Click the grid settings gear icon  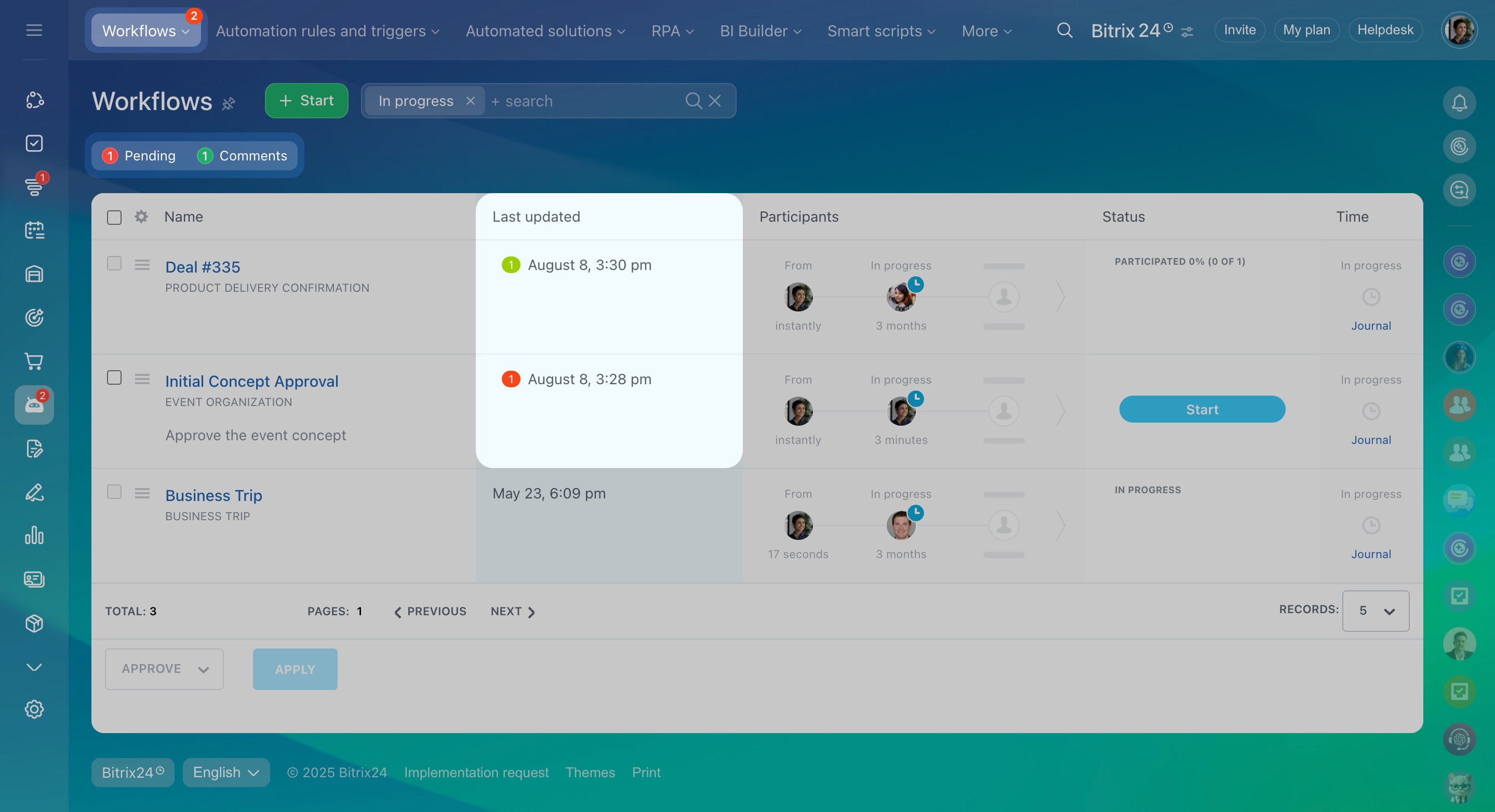[141, 217]
